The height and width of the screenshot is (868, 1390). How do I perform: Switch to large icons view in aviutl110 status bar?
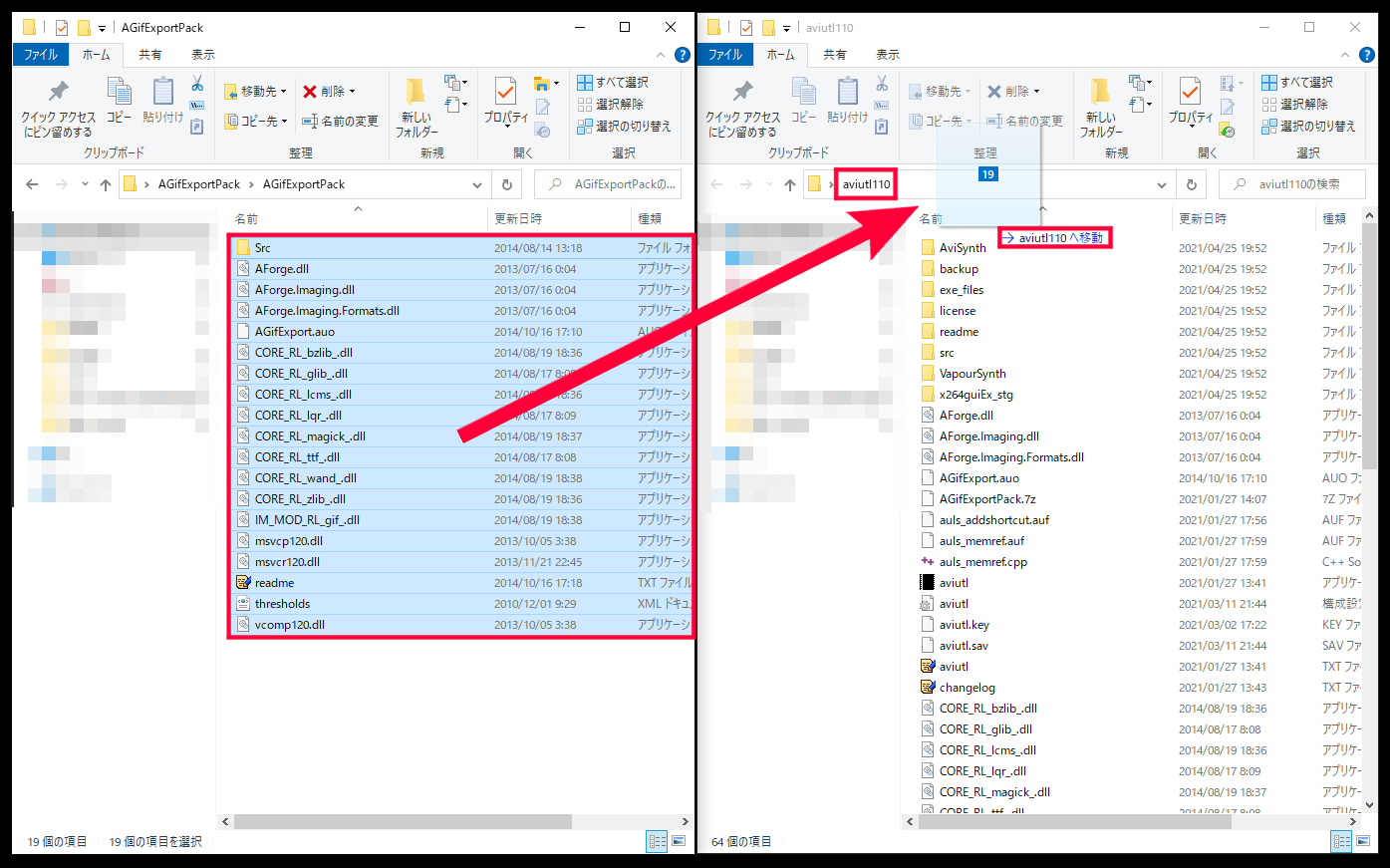pyautogui.click(x=1363, y=841)
